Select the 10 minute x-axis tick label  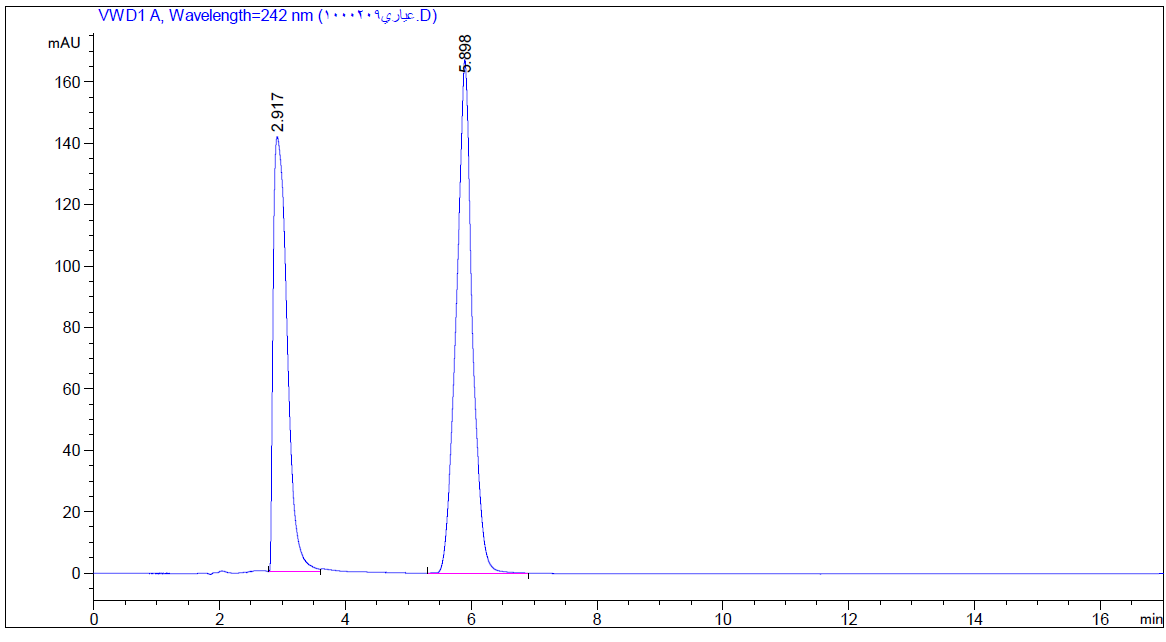pos(722,619)
